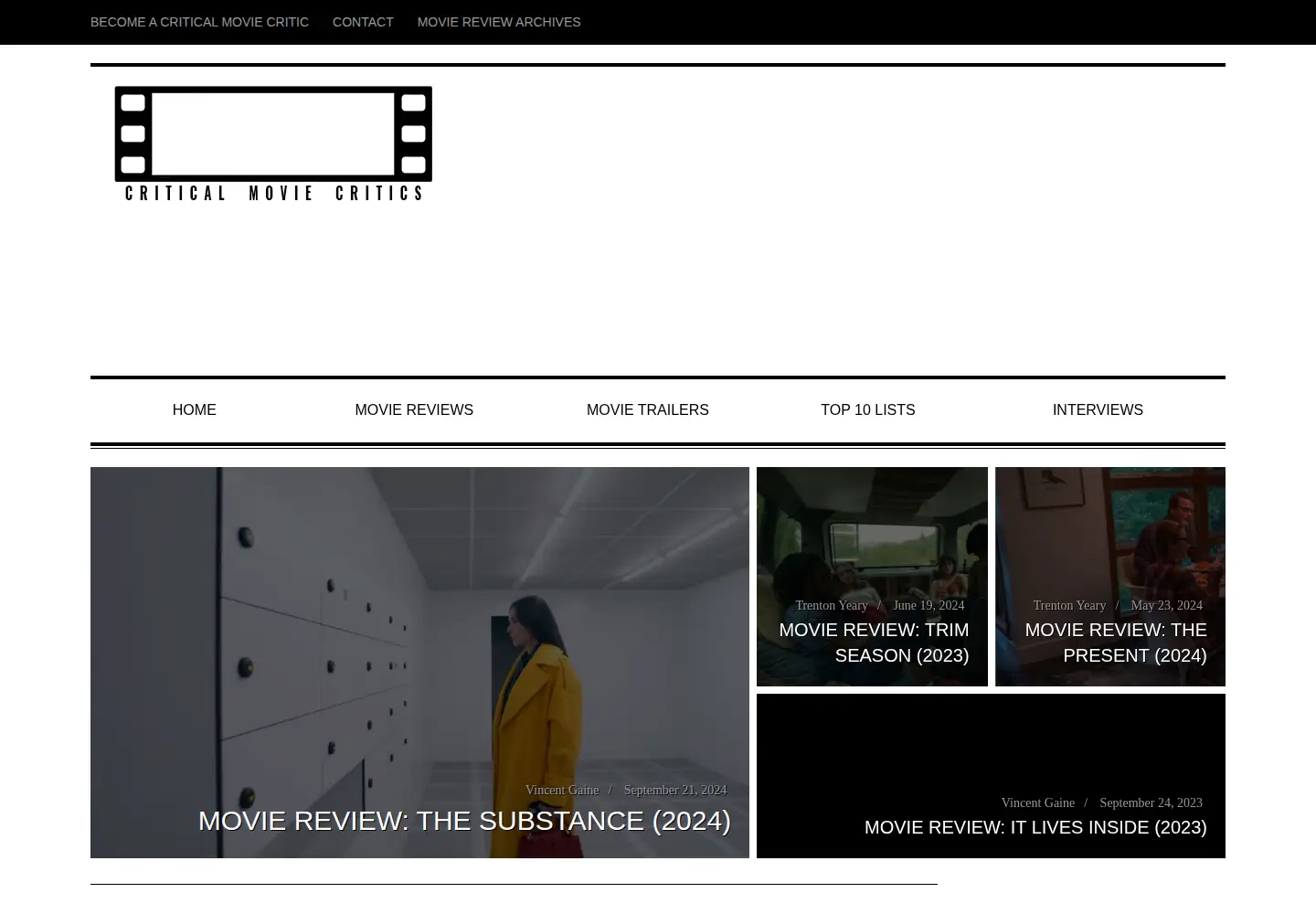Image resolution: width=1316 pixels, height=914 pixels.
Task: Open author Vincent Gaine on Substance review
Action: pyautogui.click(x=562, y=791)
